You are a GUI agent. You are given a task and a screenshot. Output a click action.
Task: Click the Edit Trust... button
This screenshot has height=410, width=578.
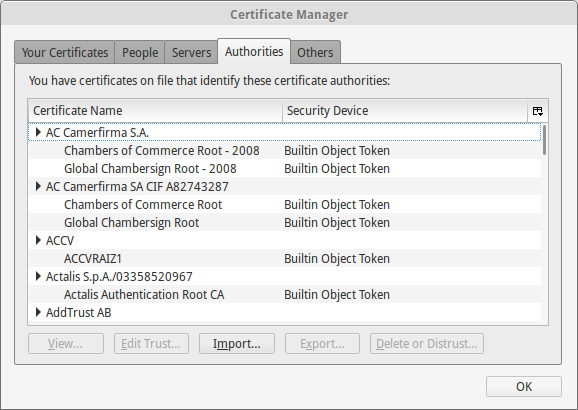point(151,344)
